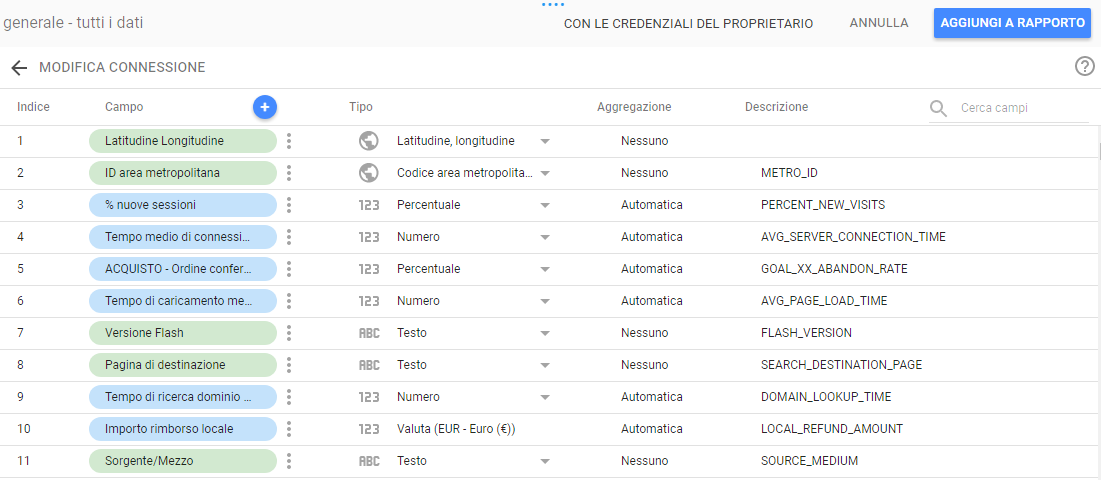This screenshot has width=1101, height=480.
Task: Click into the Cerca campi search field
Action: click(1020, 108)
